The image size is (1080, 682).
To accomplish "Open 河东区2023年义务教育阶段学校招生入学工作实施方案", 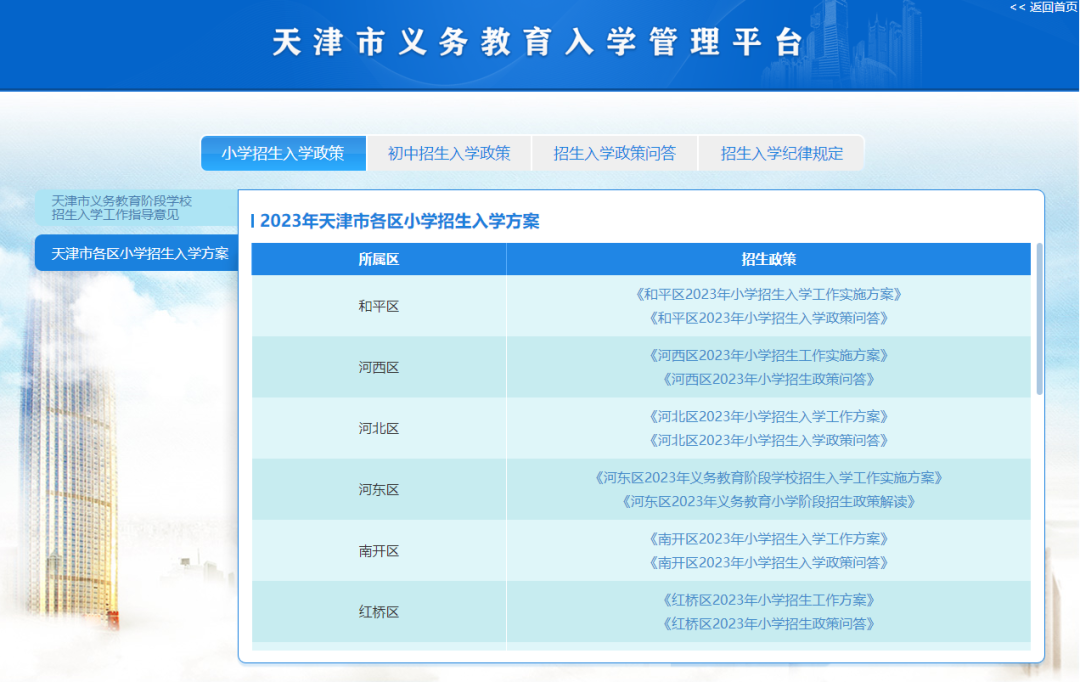I will [768, 477].
